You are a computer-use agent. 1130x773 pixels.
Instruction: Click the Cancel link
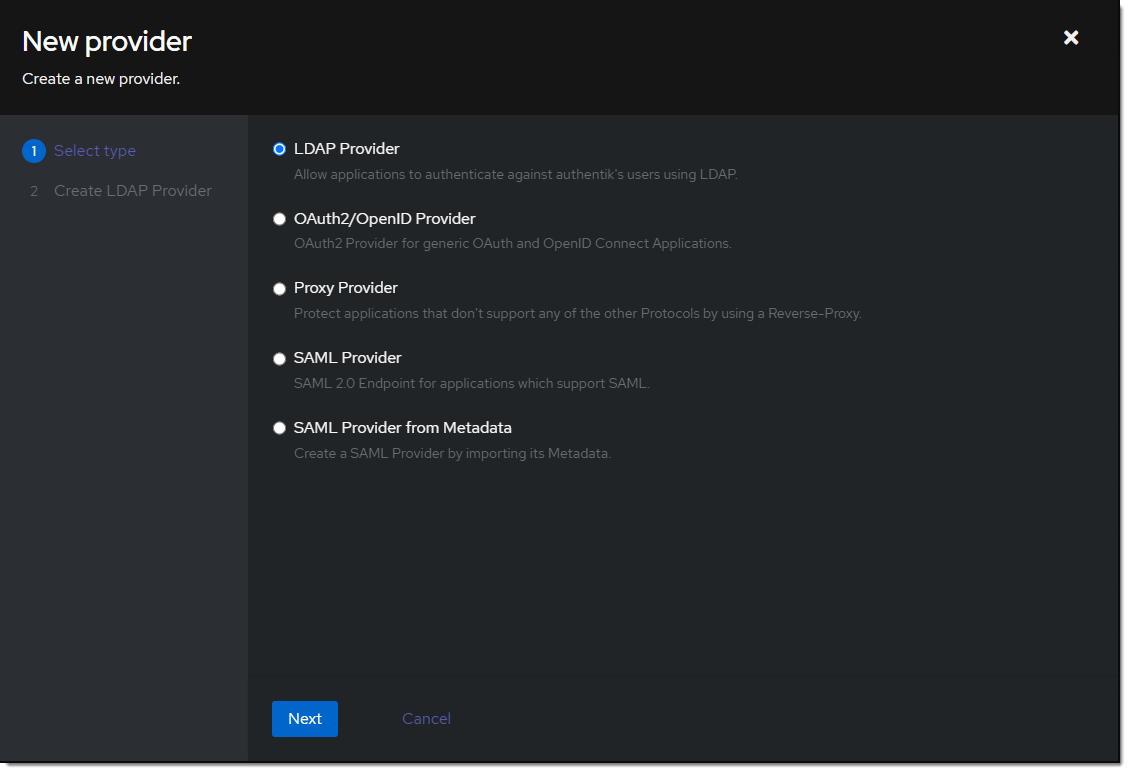[426, 719]
